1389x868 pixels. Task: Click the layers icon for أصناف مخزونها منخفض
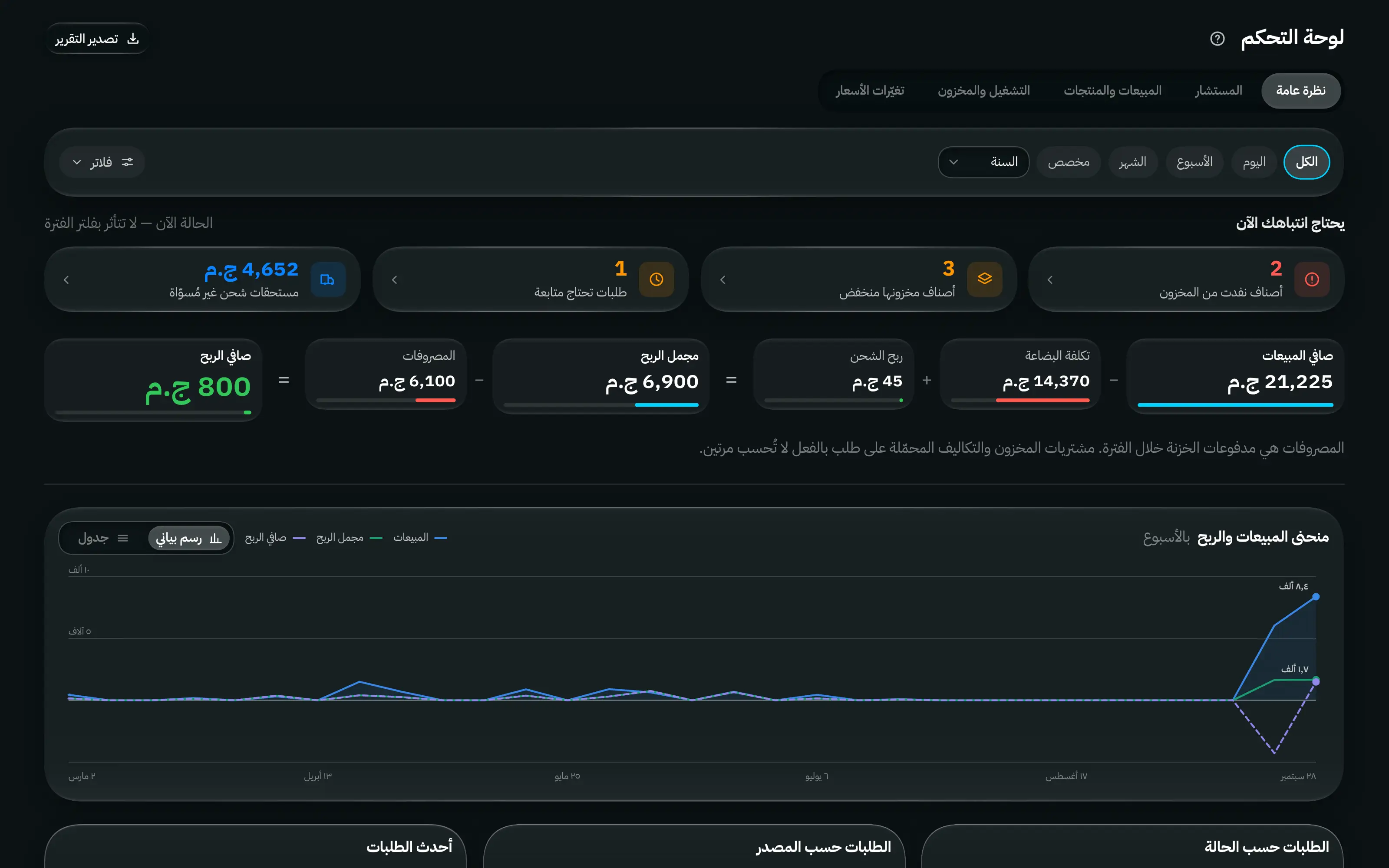pos(985,279)
